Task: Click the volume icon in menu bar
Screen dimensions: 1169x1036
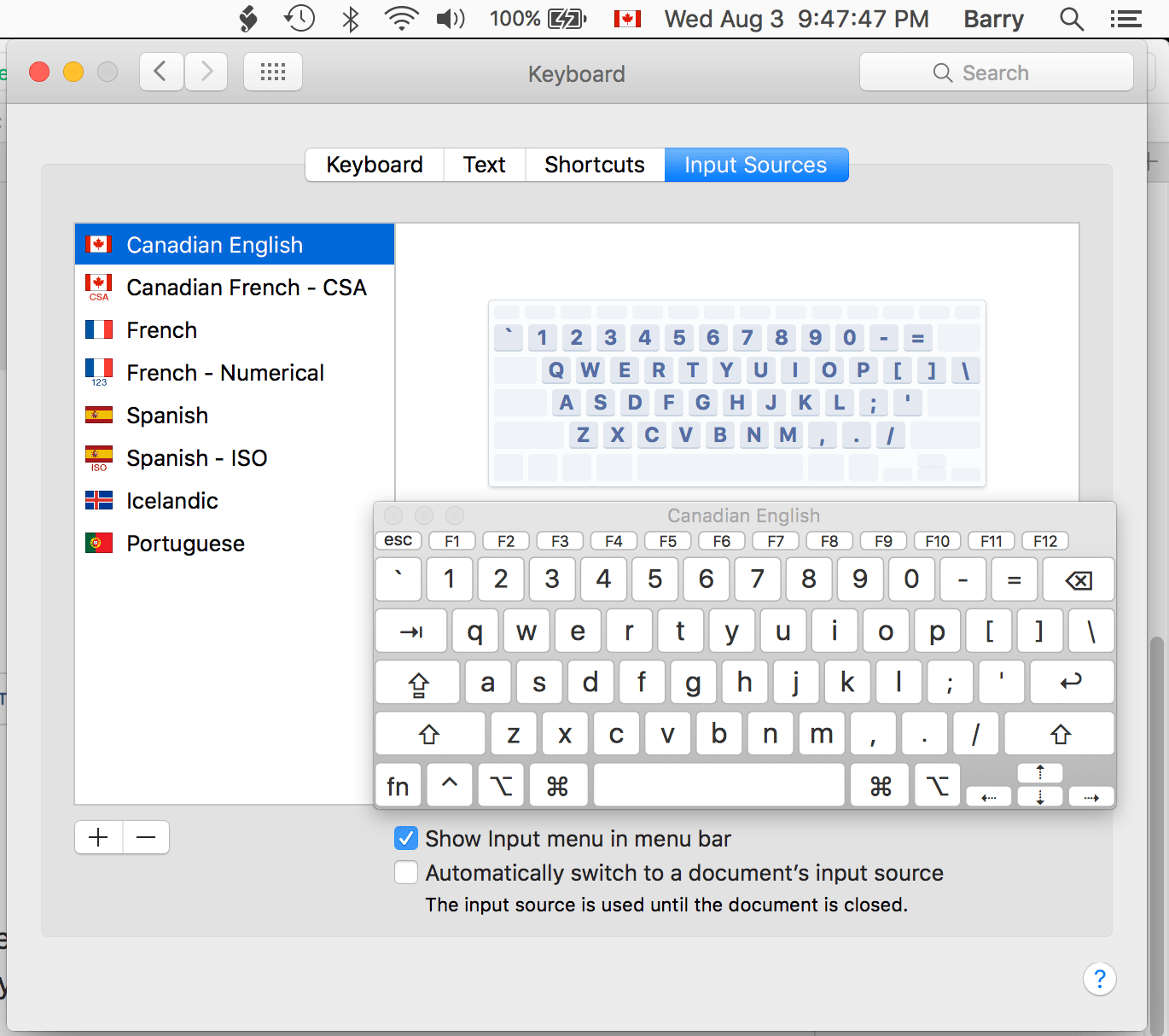Action: 450,18
